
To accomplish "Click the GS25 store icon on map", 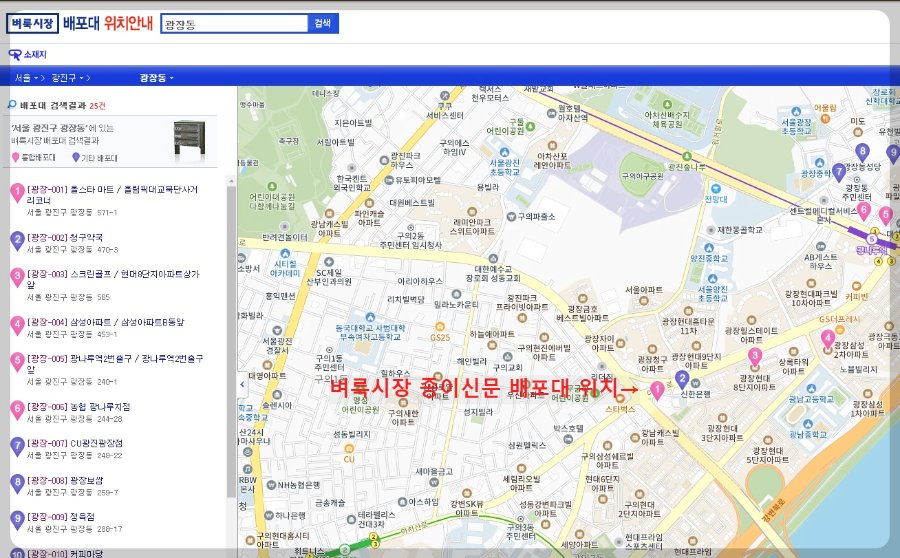I will pos(440,327).
